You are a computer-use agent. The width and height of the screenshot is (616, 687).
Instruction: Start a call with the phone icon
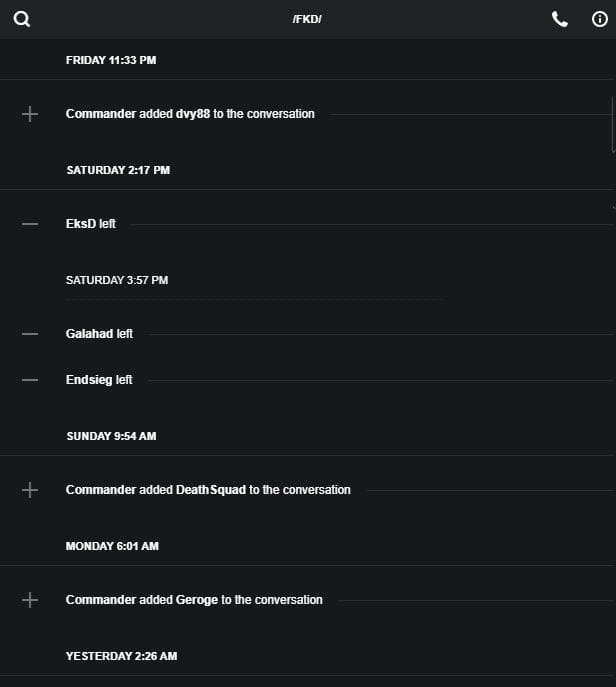pos(560,19)
